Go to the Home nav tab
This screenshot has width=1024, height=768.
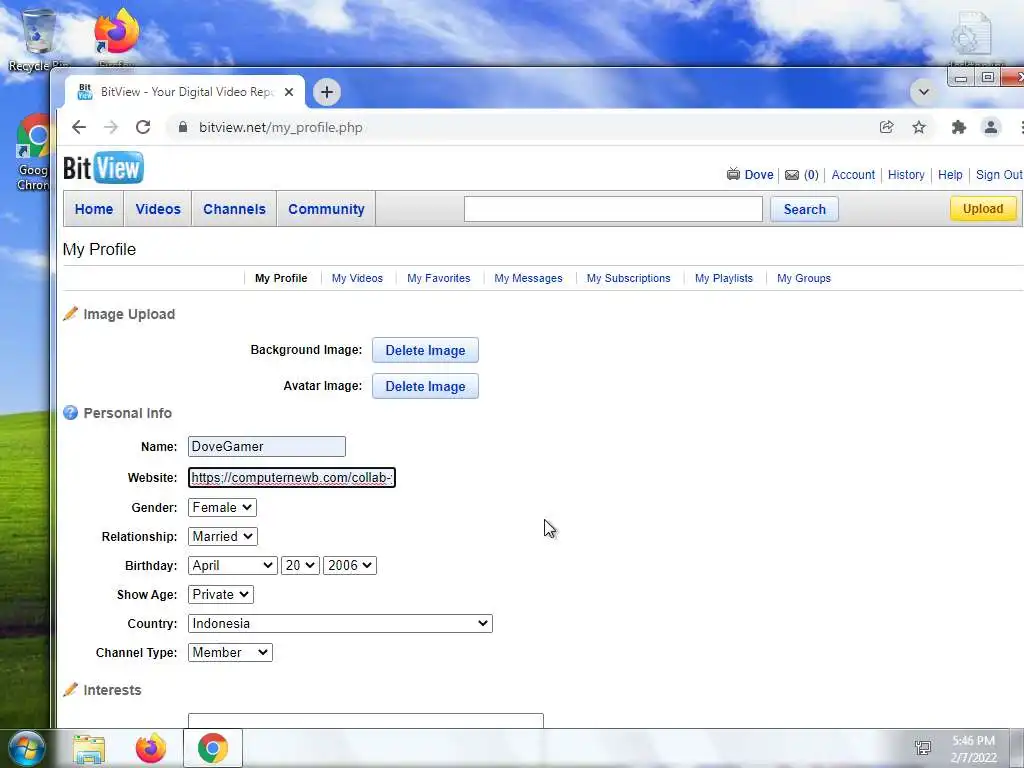pyautogui.click(x=93, y=209)
